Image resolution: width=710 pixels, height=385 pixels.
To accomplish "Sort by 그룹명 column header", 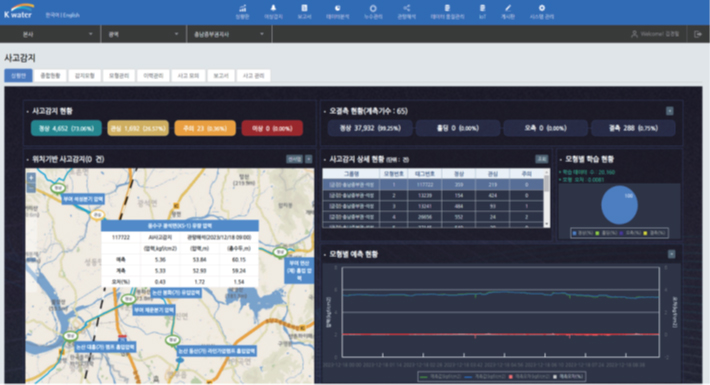I will [351, 174].
